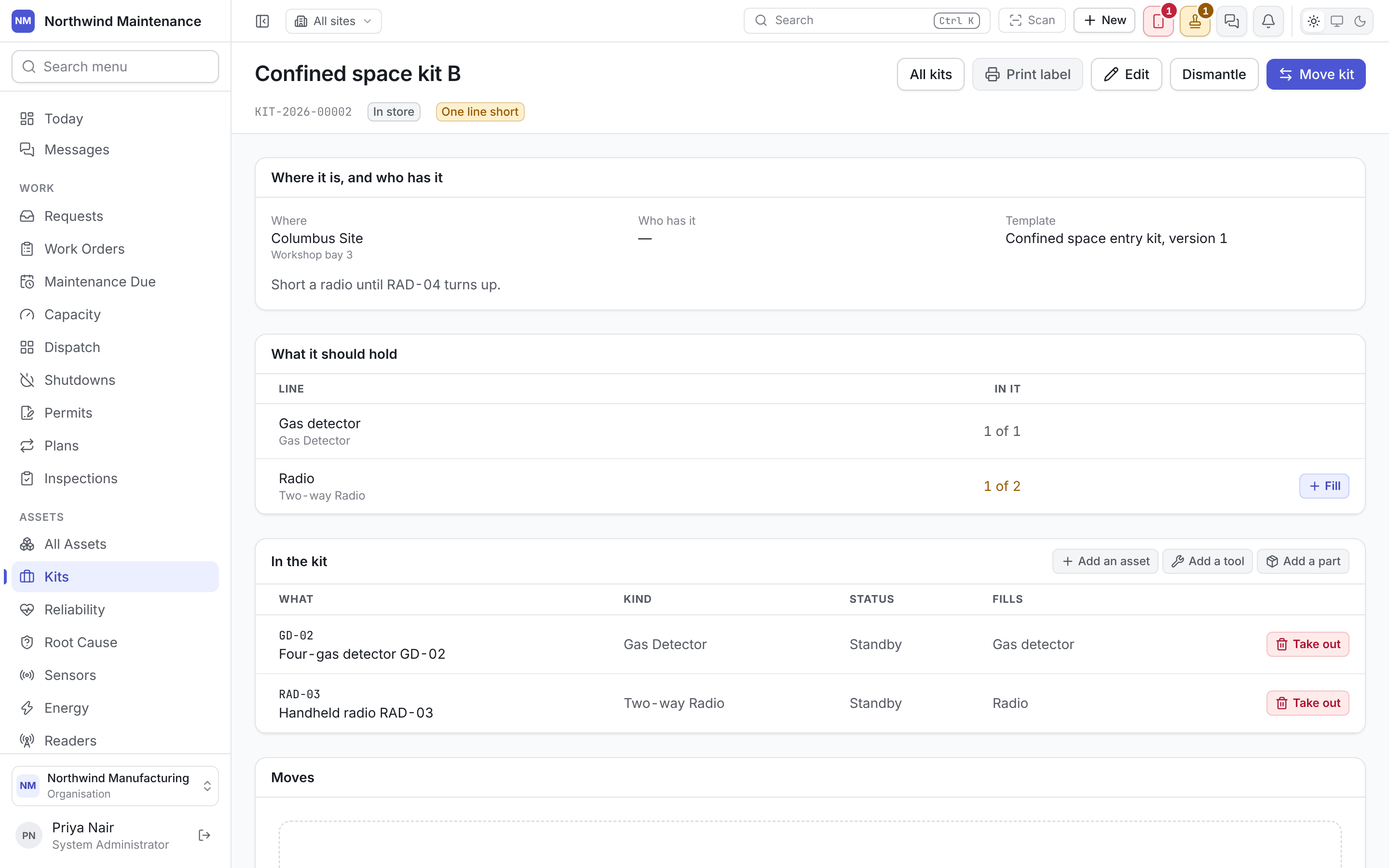Image resolution: width=1389 pixels, height=868 pixels.
Task: Click the Dismantle button
Action: pyautogui.click(x=1214, y=74)
